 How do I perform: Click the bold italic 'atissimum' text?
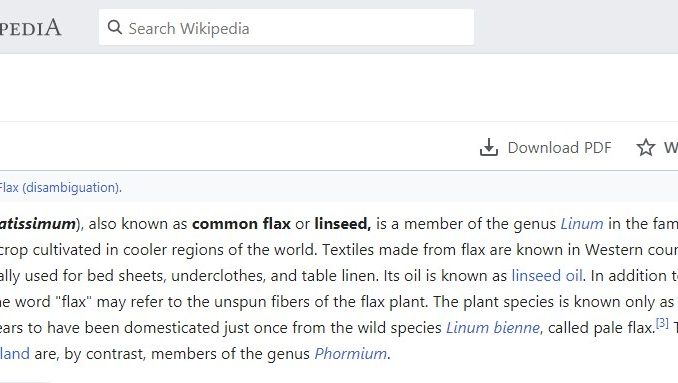coord(38,224)
